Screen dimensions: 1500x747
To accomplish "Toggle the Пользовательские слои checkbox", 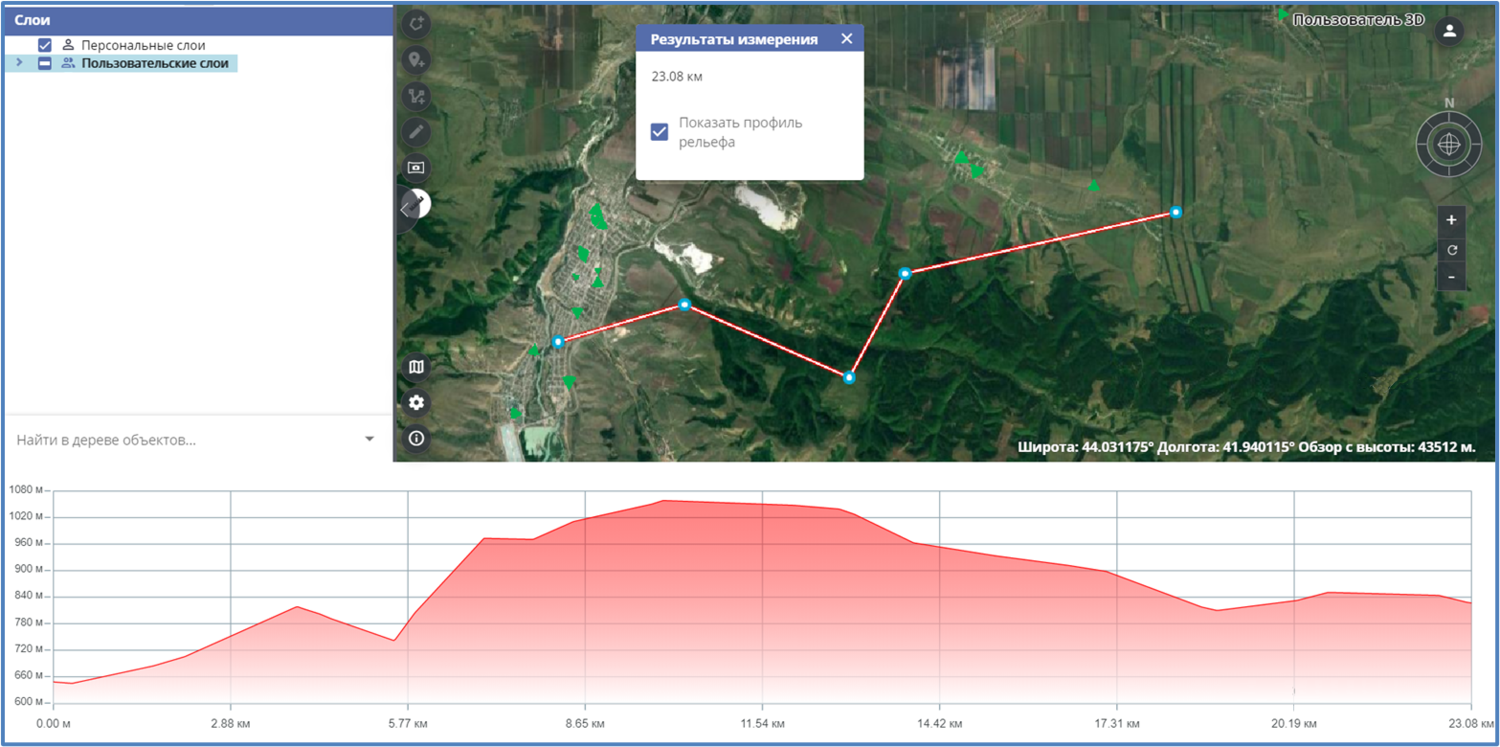I will (x=45, y=63).
